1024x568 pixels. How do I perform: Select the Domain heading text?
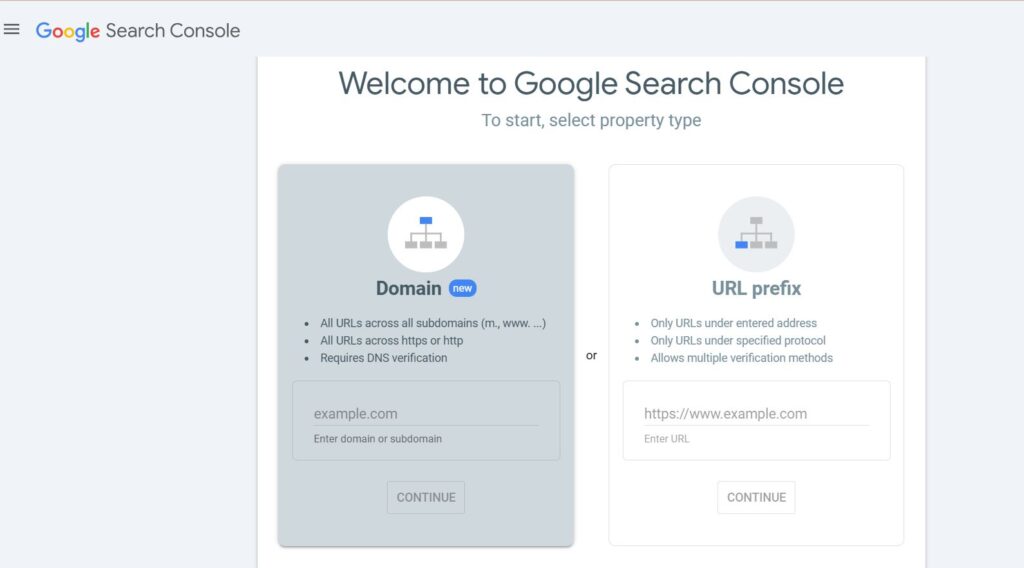pyautogui.click(x=409, y=289)
